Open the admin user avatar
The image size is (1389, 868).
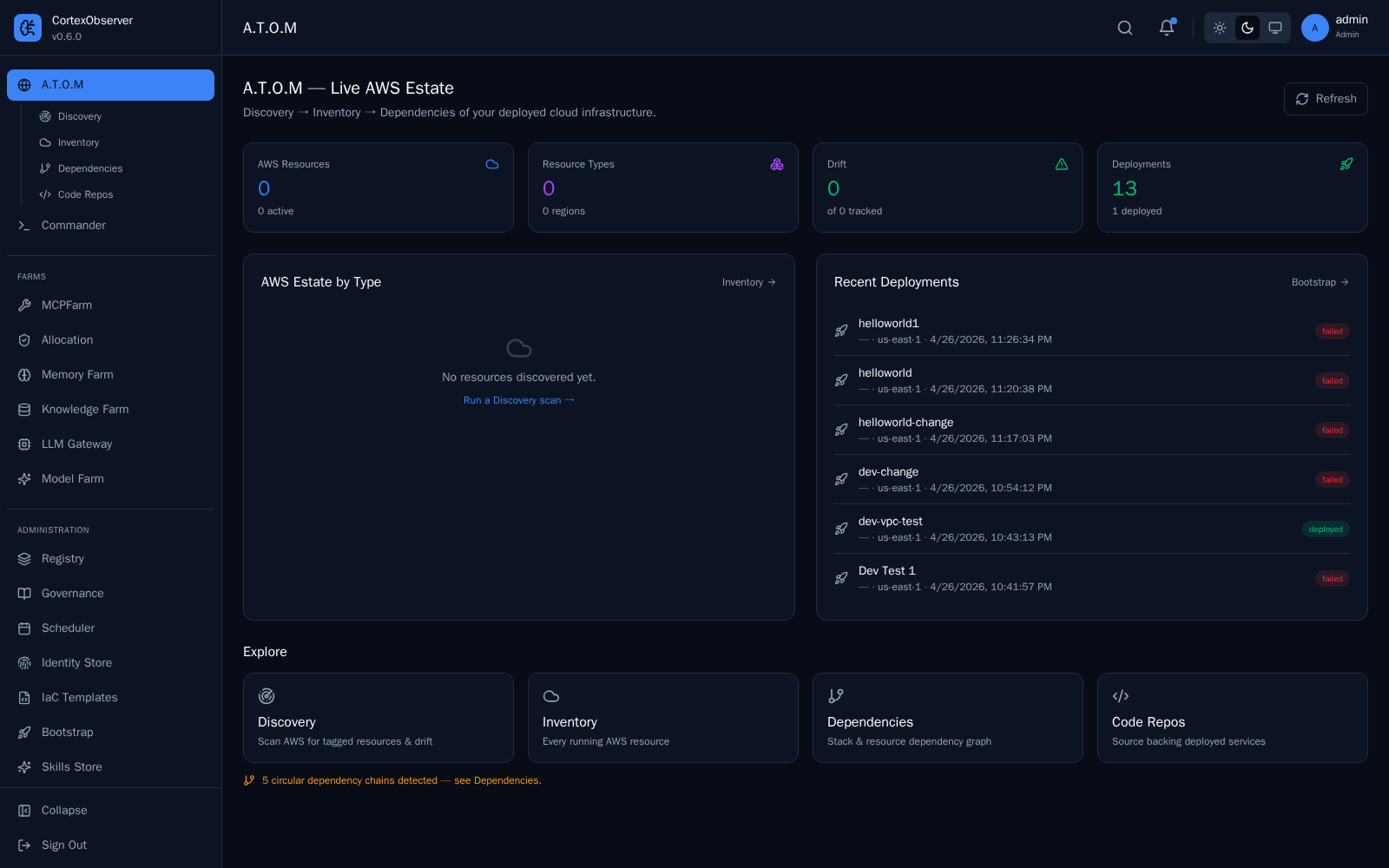(x=1315, y=28)
